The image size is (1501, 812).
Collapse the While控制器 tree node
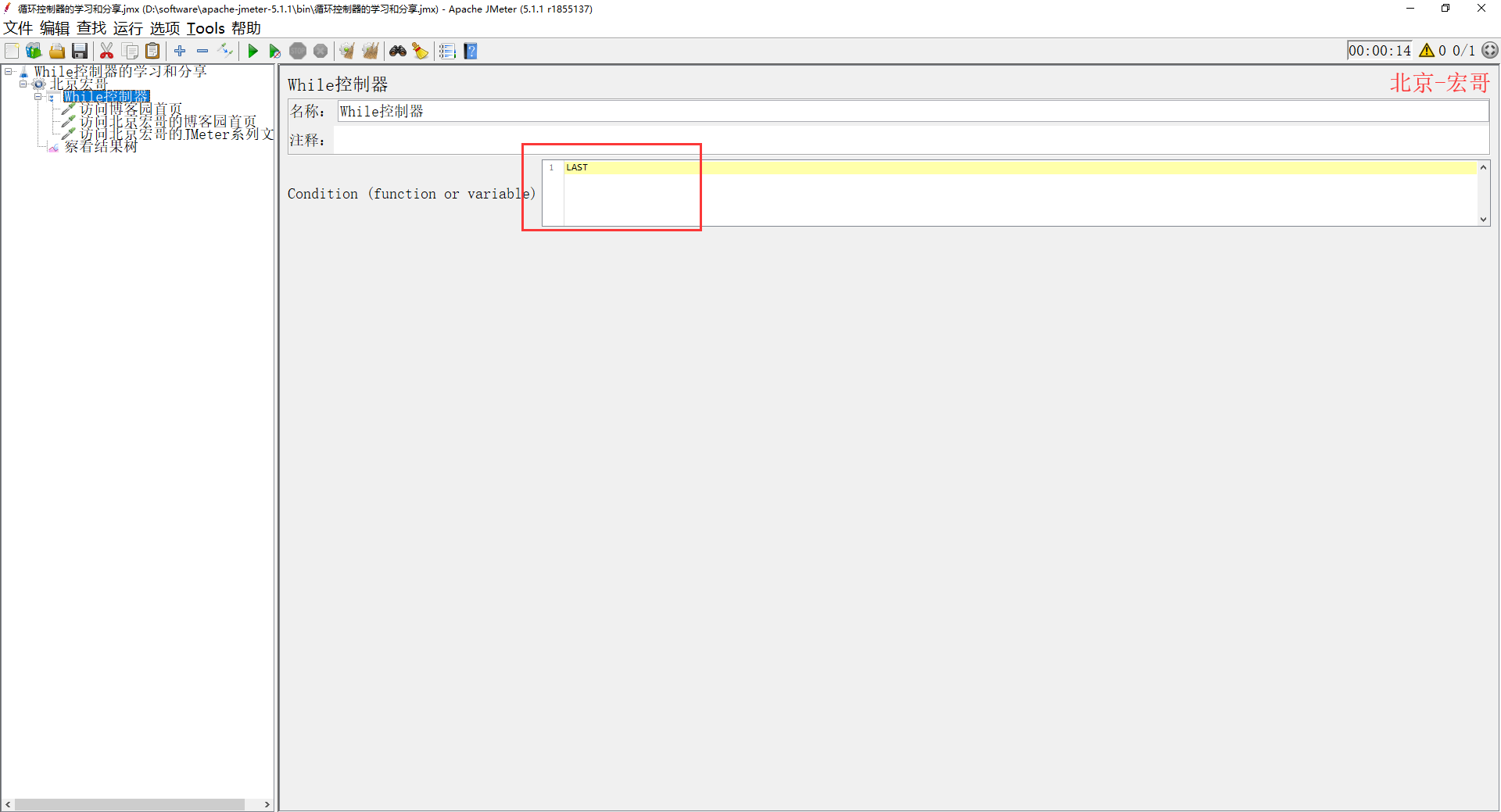click(x=38, y=96)
